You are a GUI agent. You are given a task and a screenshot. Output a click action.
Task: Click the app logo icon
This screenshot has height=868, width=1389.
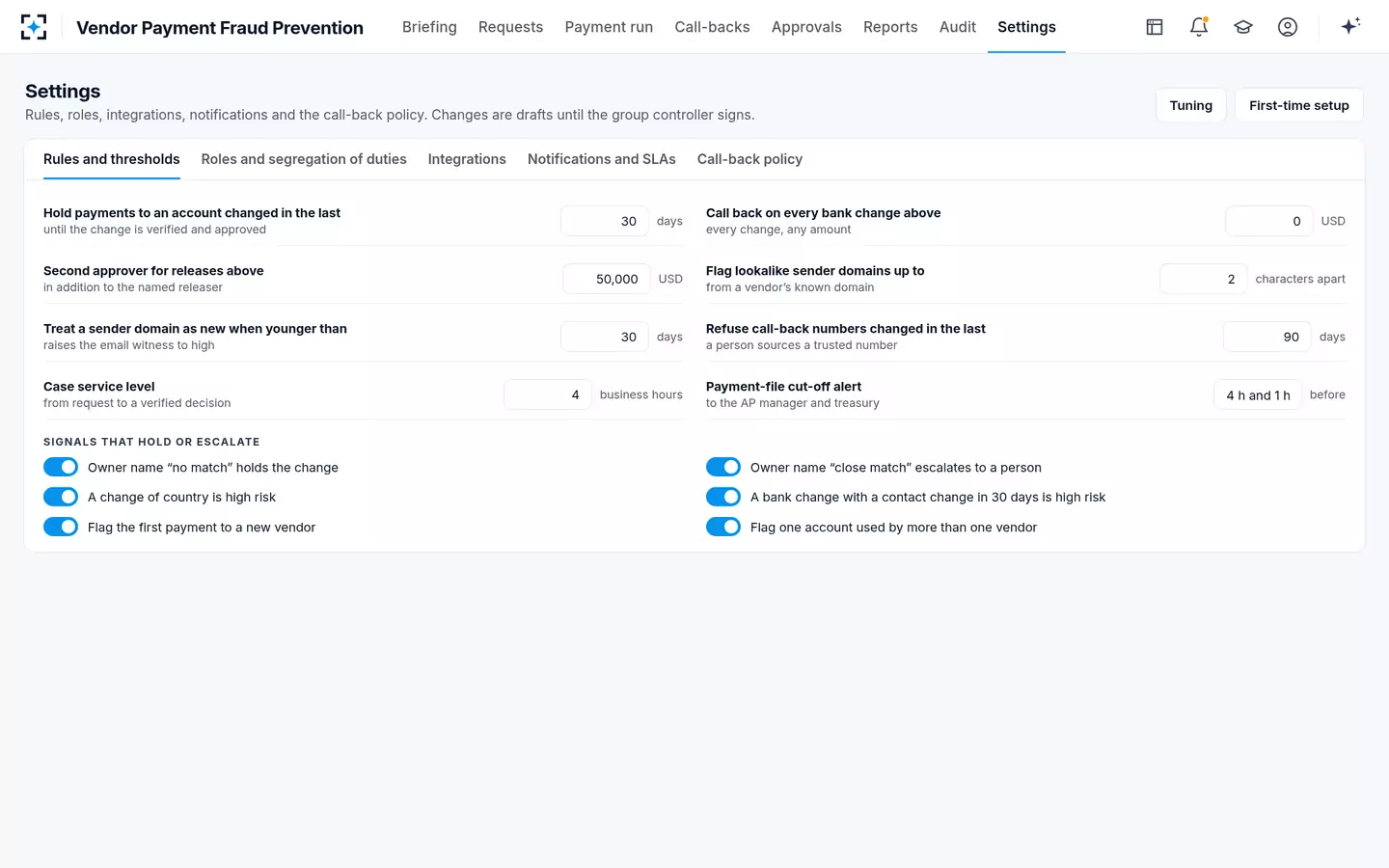pos(34,27)
